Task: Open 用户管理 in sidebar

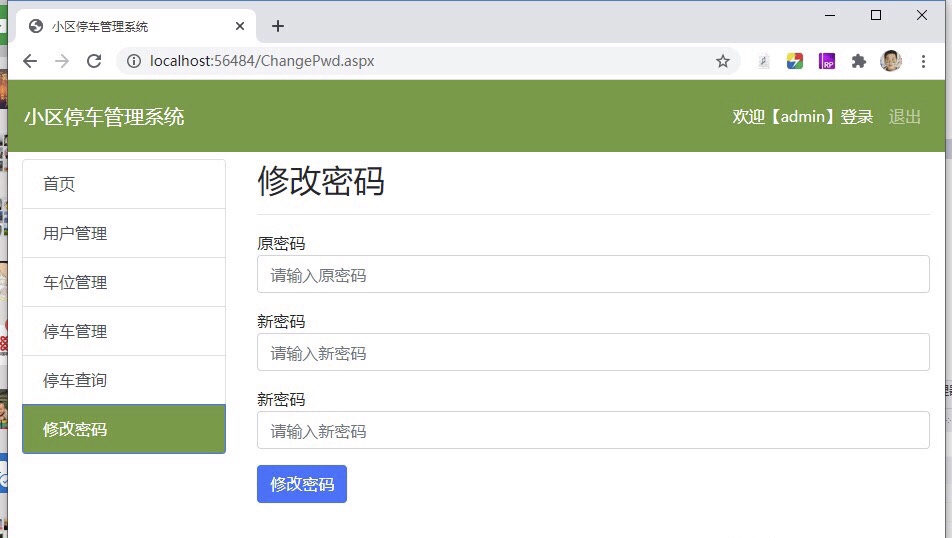Action: 124,233
